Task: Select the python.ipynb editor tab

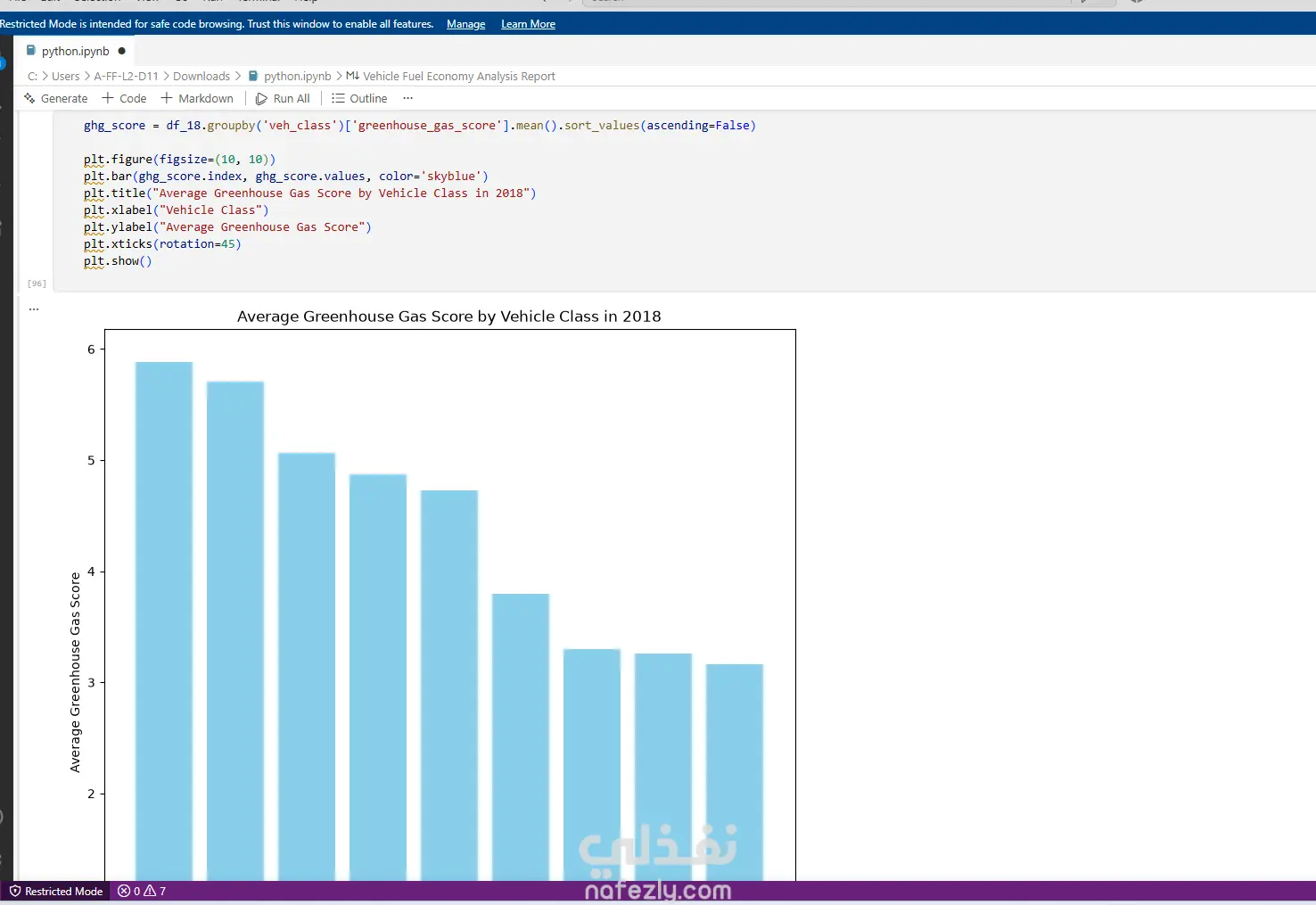Action: coord(75,51)
